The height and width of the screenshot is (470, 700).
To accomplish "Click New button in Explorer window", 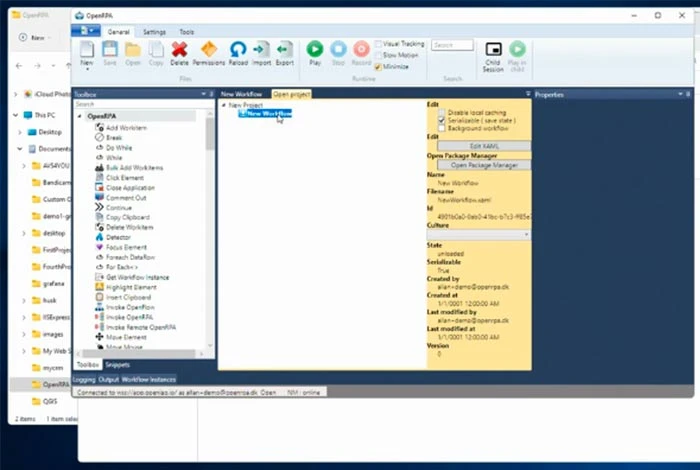I will pyautogui.click(x=34, y=37).
